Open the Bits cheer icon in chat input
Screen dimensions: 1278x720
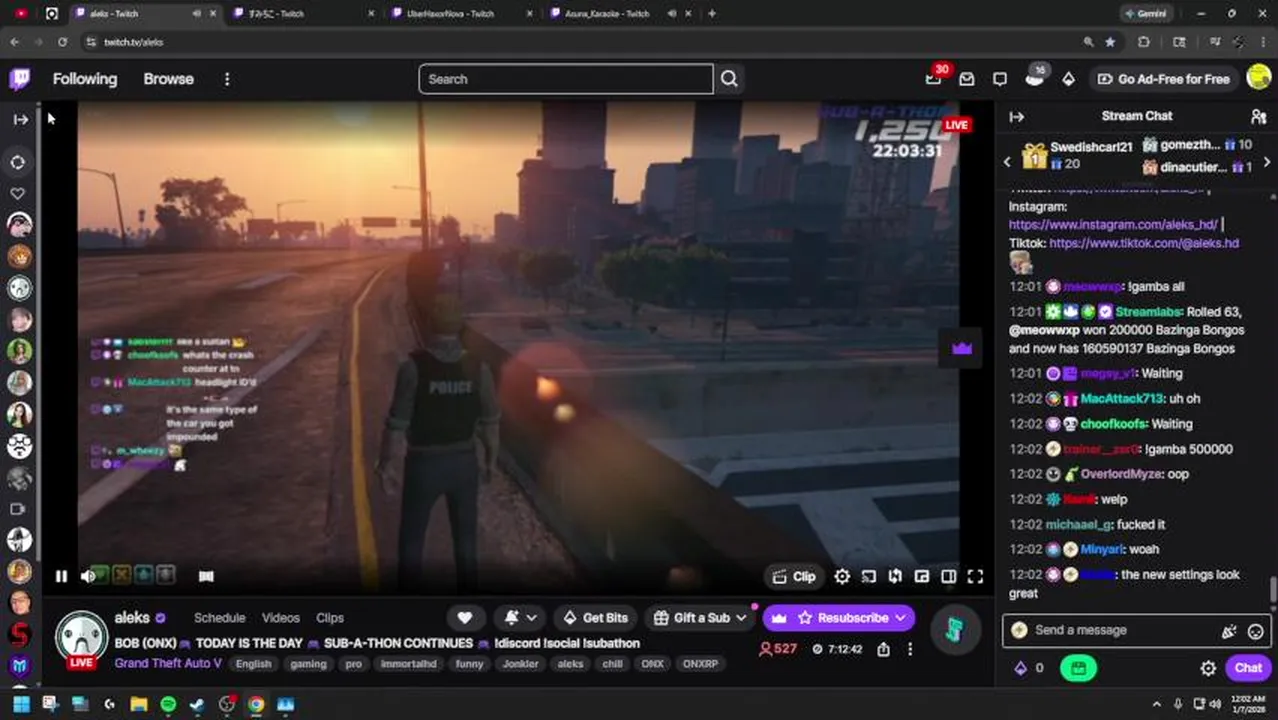1229,631
